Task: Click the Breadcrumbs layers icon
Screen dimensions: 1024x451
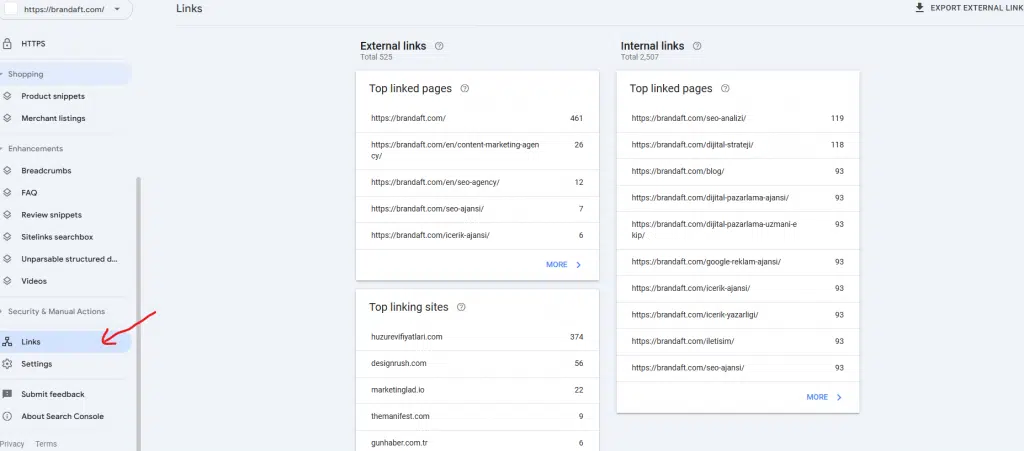Action: (7, 170)
